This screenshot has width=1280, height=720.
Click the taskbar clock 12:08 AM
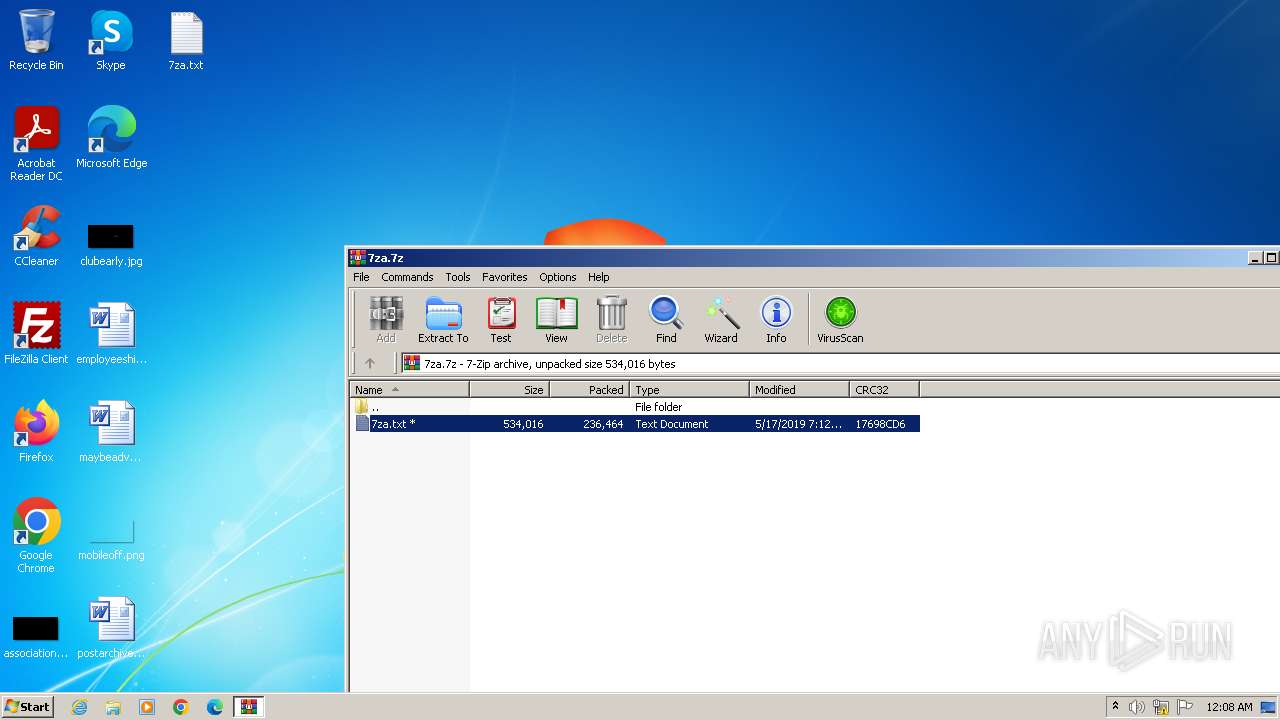(x=1229, y=707)
